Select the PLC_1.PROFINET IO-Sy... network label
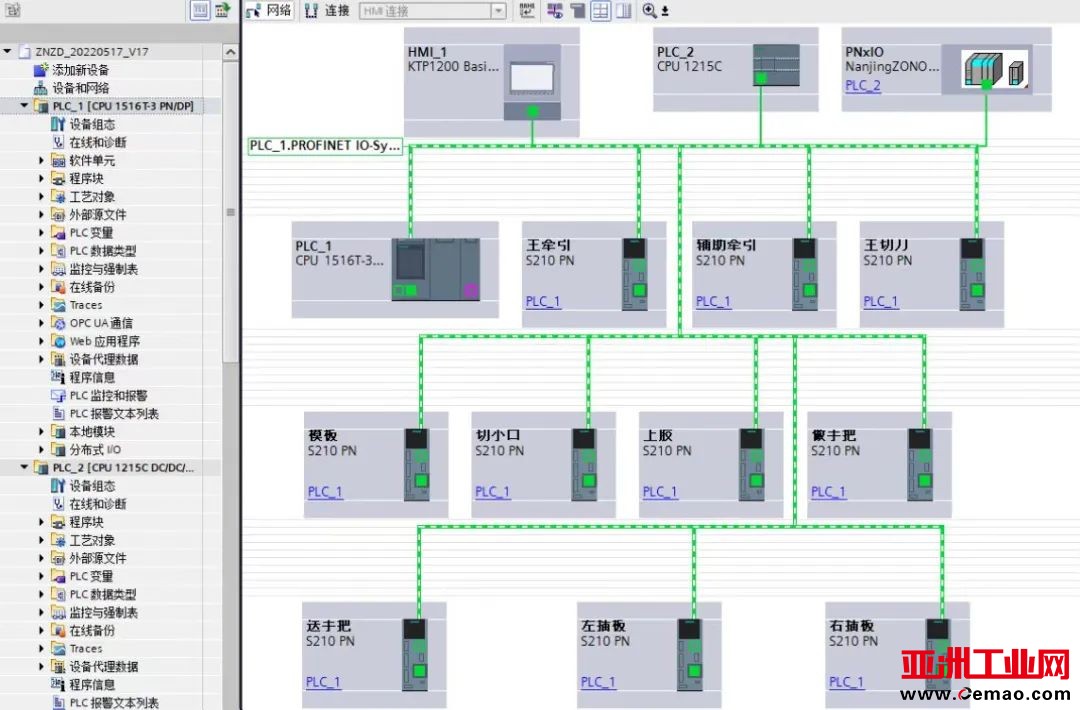1080x710 pixels. (x=324, y=146)
